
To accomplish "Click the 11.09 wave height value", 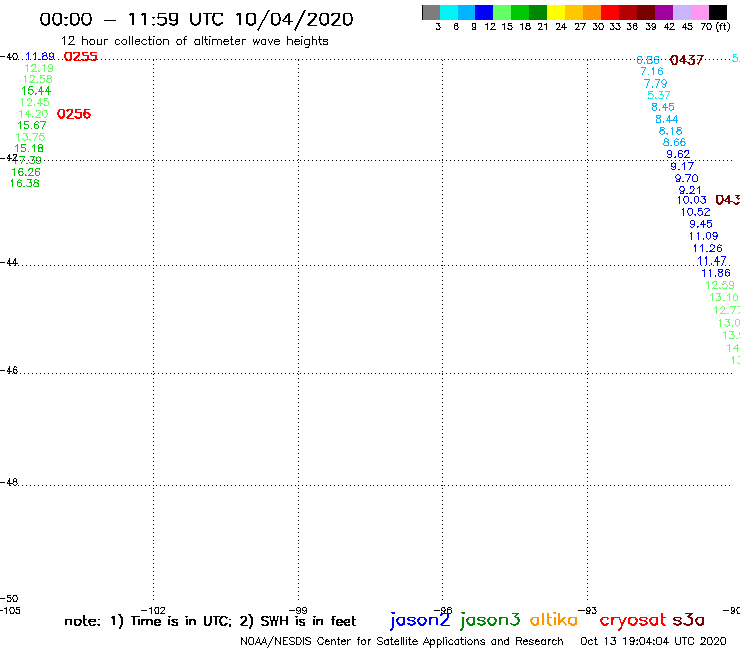I will pyautogui.click(x=704, y=236).
